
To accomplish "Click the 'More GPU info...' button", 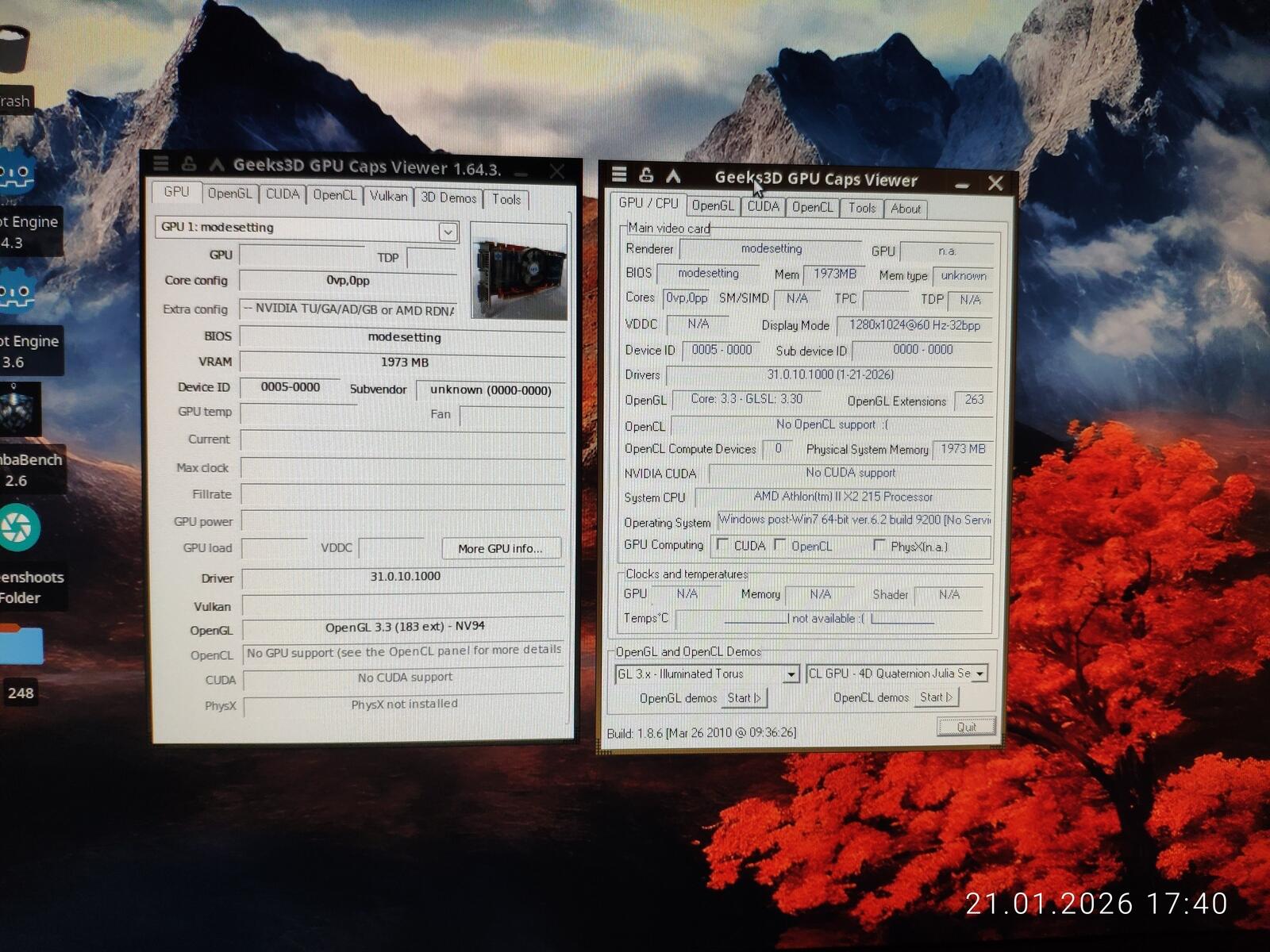I will coord(501,548).
